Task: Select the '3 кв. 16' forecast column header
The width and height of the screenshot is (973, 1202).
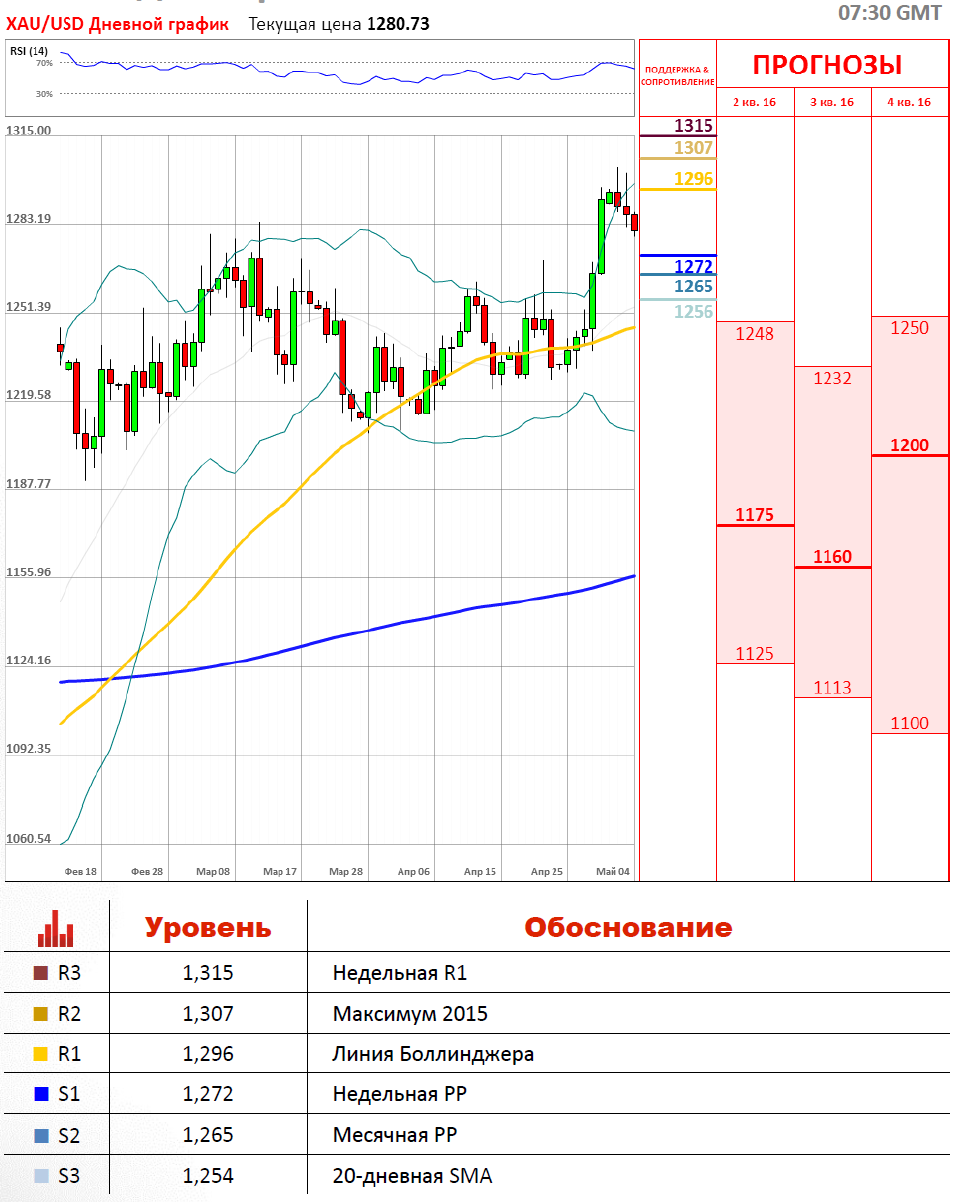Action: [x=833, y=102]
